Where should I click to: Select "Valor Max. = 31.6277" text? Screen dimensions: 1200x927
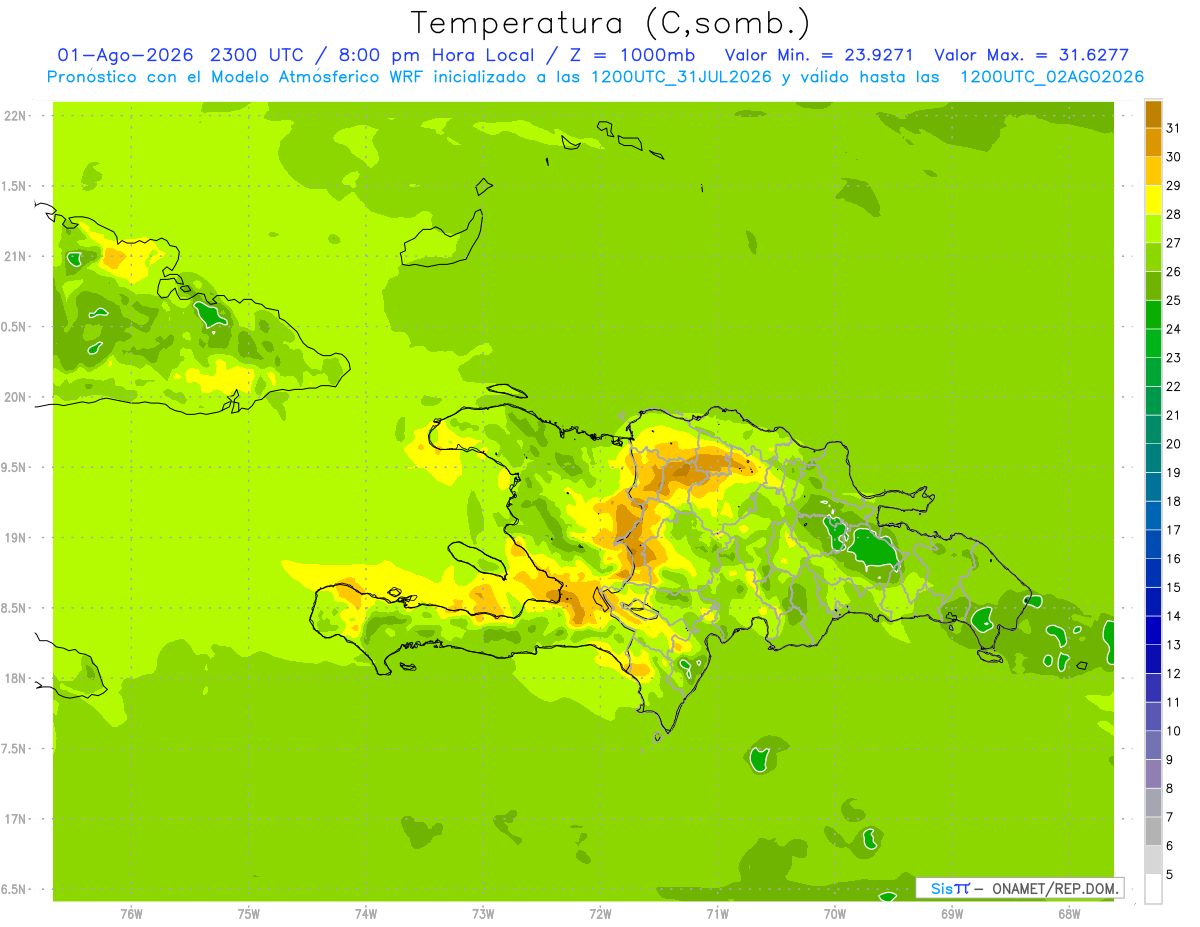pyautogui.click(x=1031, y=55)
